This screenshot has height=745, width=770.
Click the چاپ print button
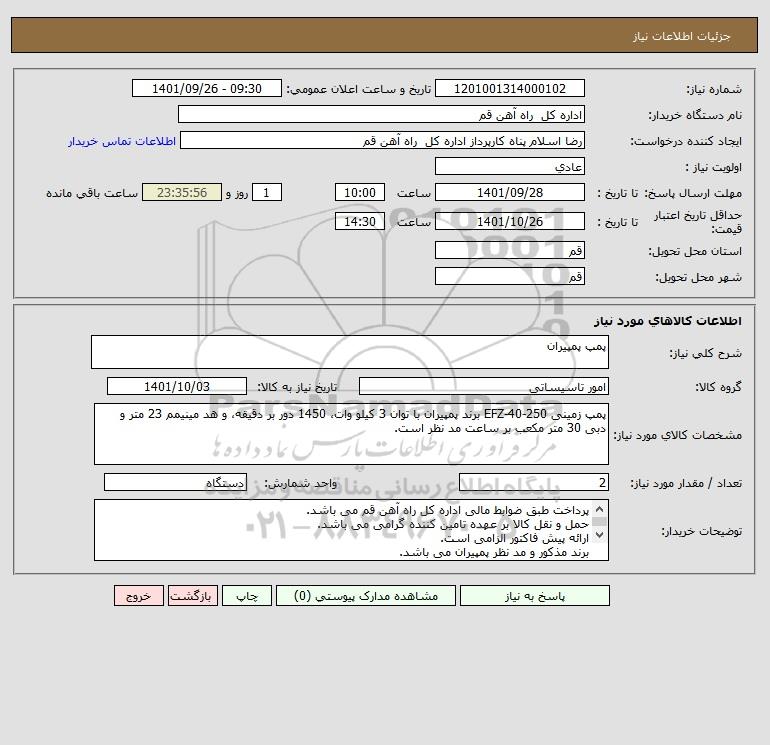pos(247,596)
